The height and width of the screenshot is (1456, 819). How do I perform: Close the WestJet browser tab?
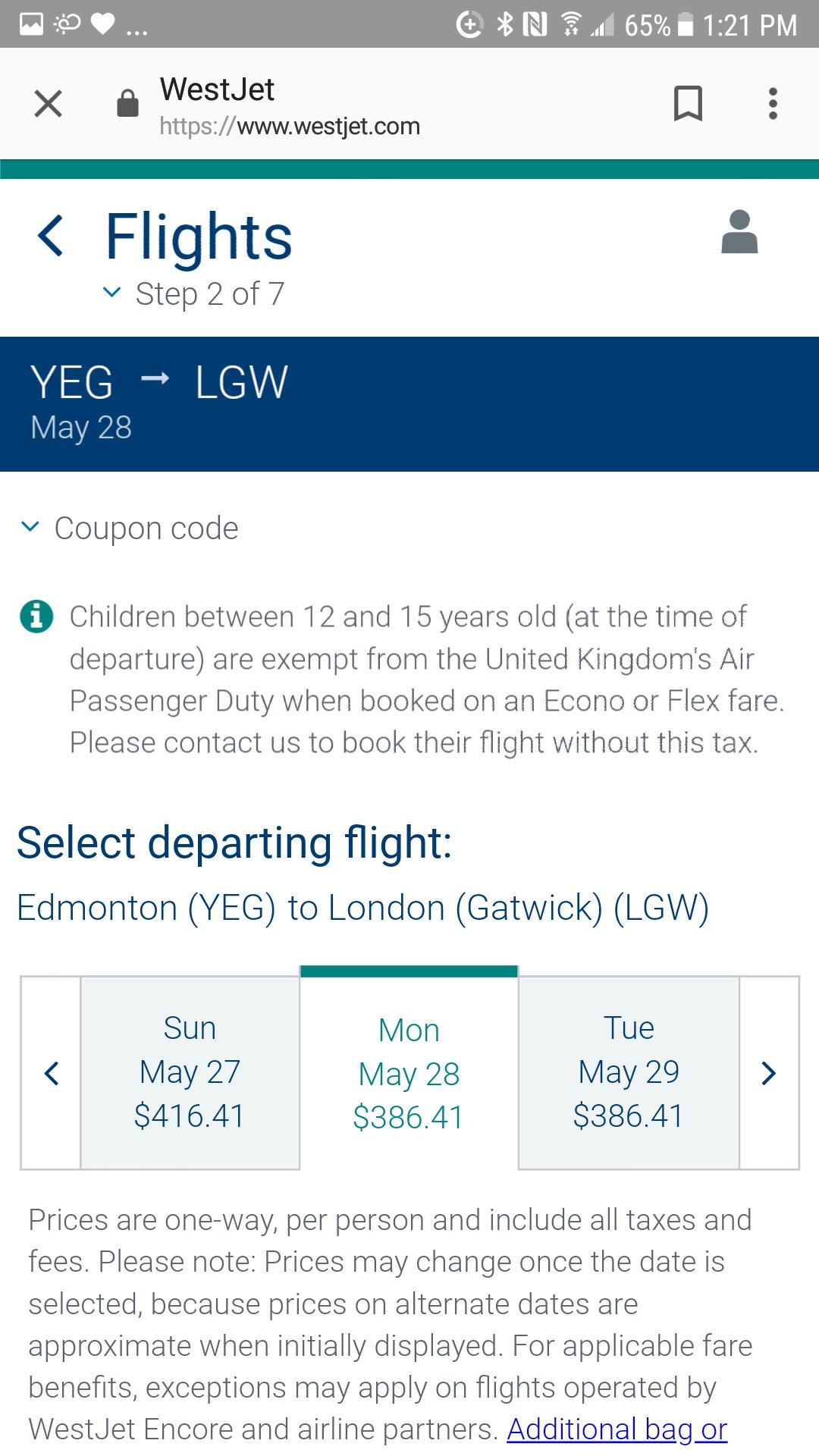click(48, 103)
